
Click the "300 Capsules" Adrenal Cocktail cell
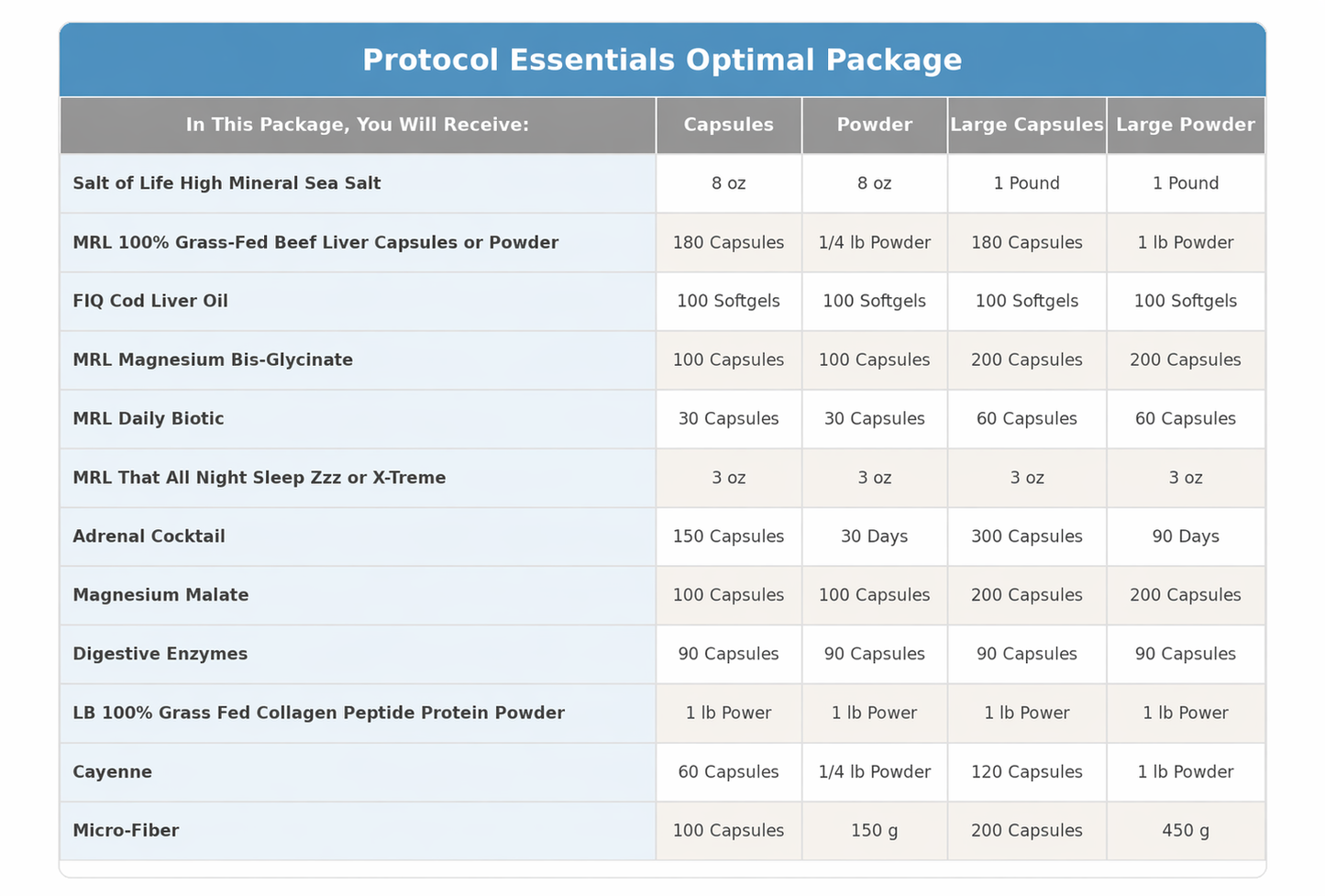[x=1026, y=536]
